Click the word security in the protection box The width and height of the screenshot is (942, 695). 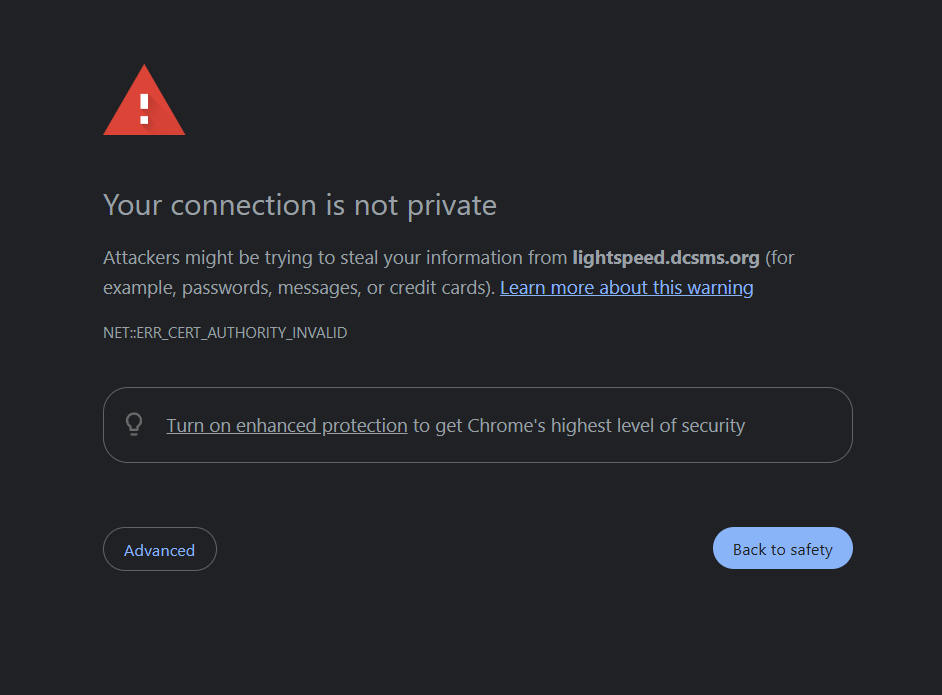pyautogui.click(x=713, y=426)
